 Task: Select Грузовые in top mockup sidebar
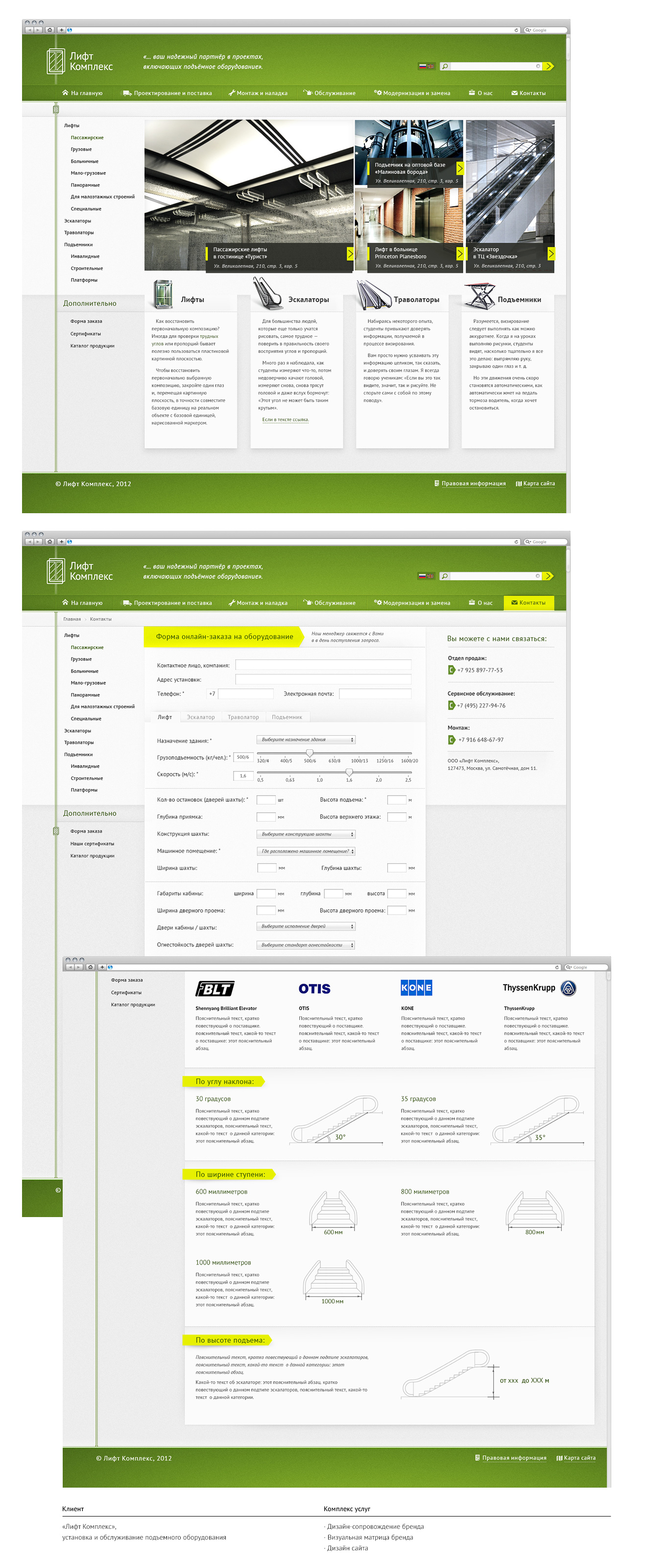(81, 149)
